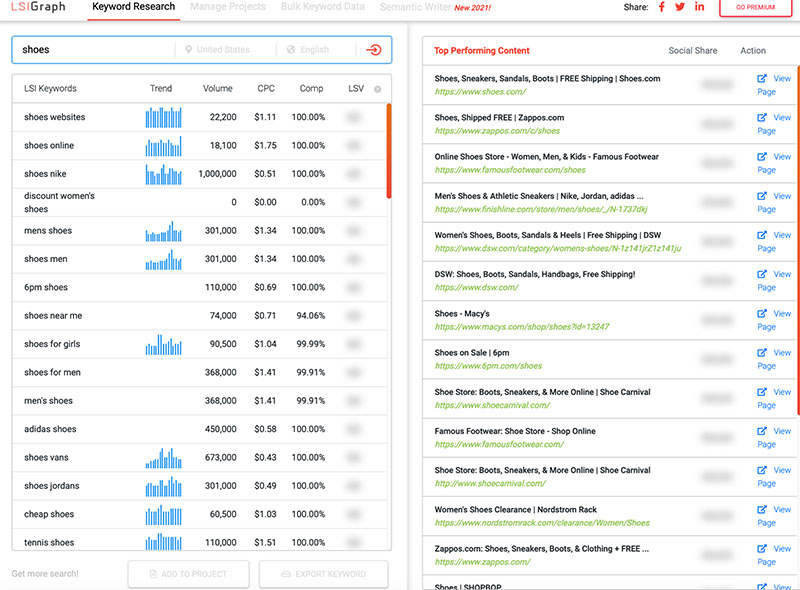Submit the shoes keyword search arrow

pos(373,50)
